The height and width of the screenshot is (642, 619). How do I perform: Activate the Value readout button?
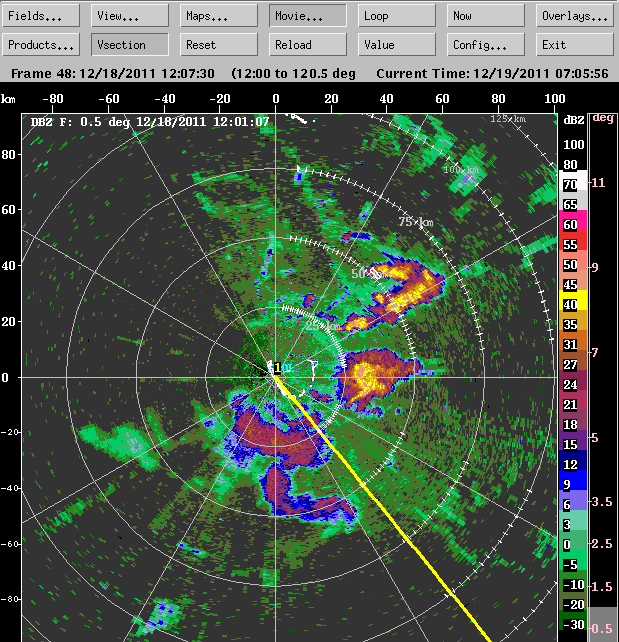click(x=397, y=44)
